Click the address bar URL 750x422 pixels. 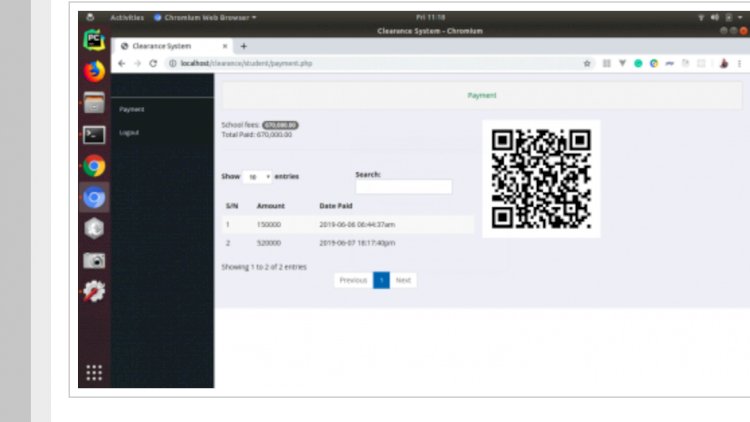(x=246, y=63)
